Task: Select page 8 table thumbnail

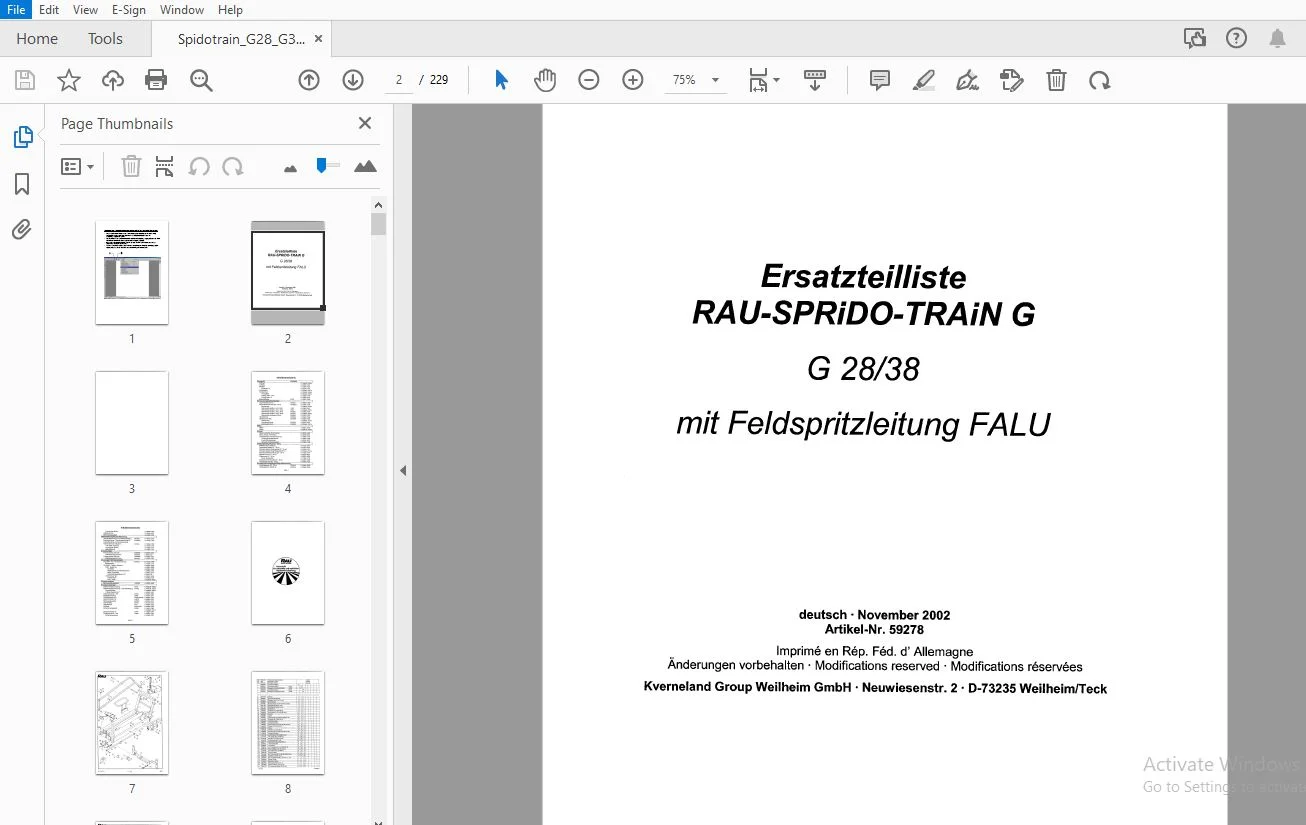Action: (288, 723)
